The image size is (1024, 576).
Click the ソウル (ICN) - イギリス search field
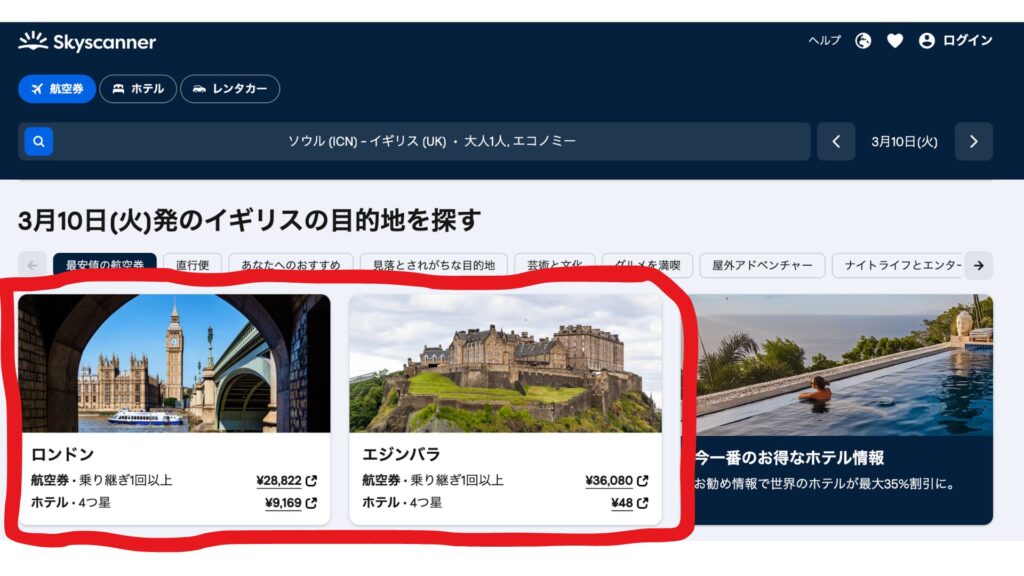[432, 142]
